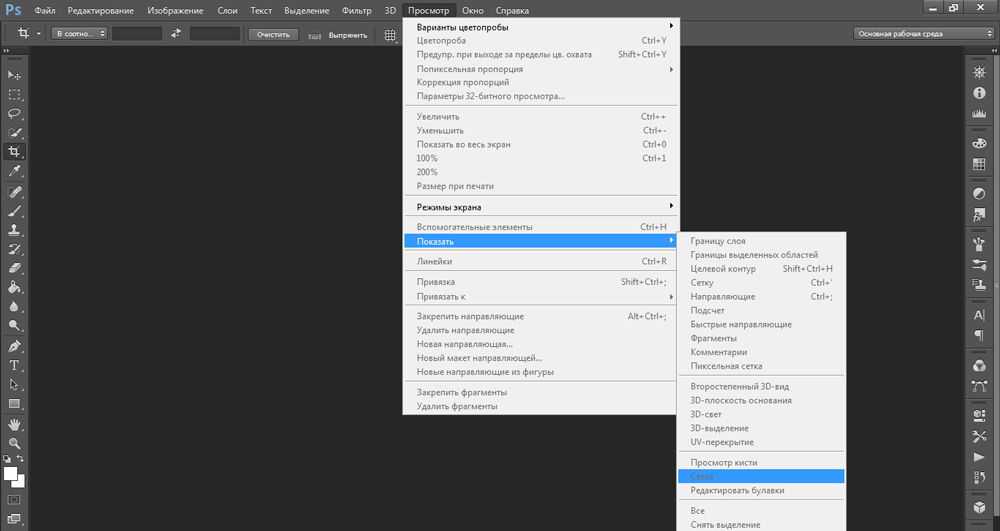This screenshot has width=1000, height=531.
Task: Click the crop width input field
Action: [136, 34]
